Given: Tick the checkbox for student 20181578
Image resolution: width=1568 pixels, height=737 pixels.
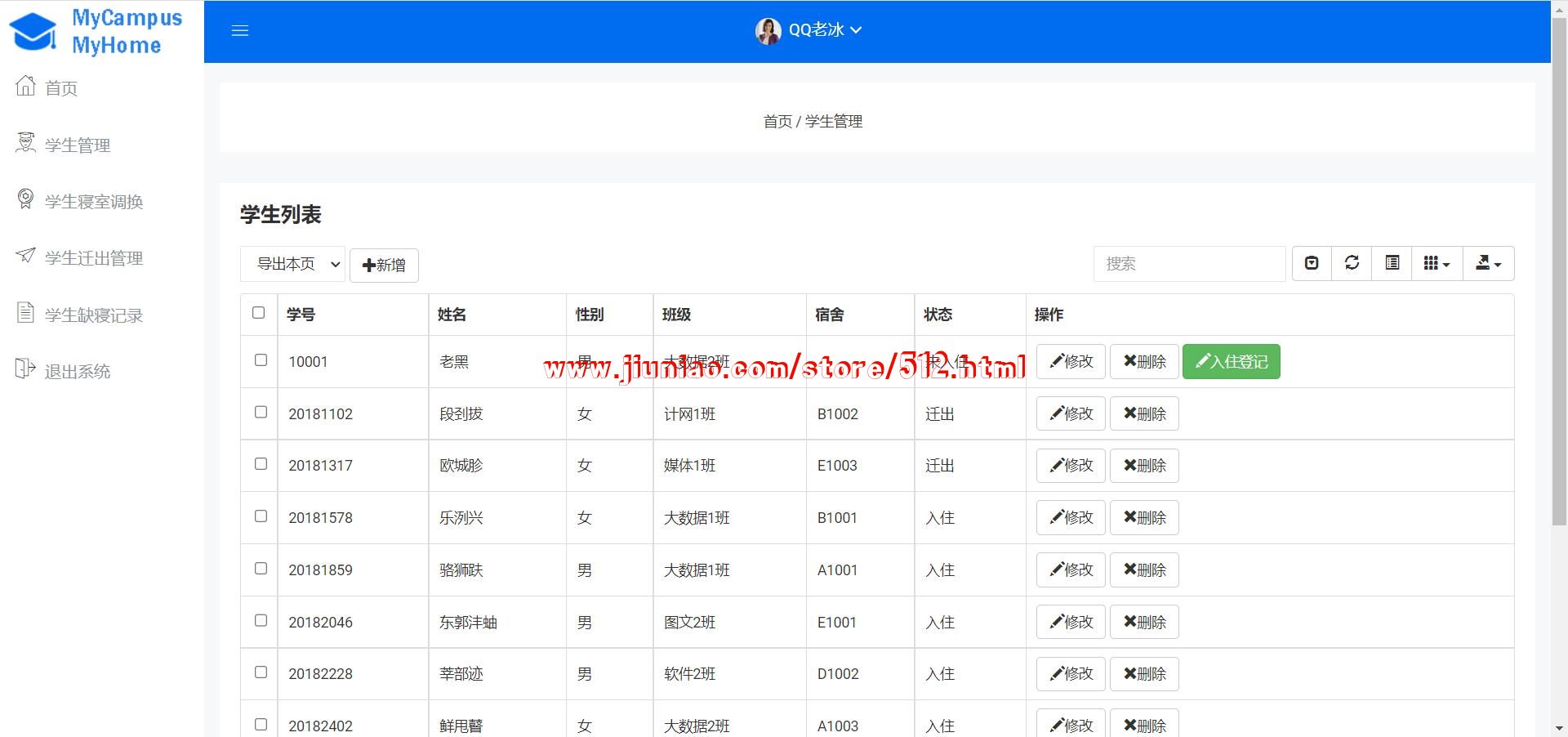Looking at the screenshot, I should click(x=261, y=516).
